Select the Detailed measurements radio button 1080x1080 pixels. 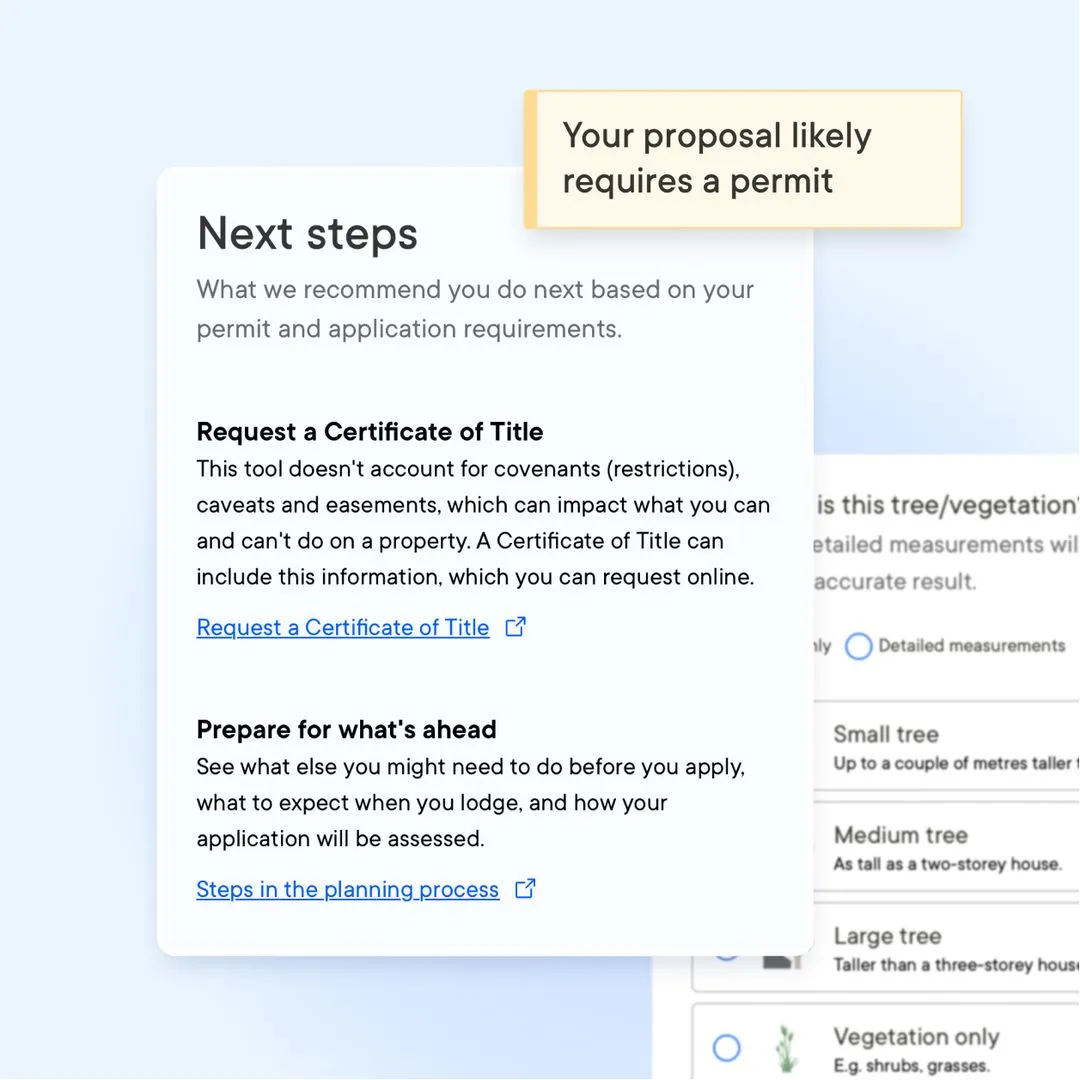coord(859,647)
